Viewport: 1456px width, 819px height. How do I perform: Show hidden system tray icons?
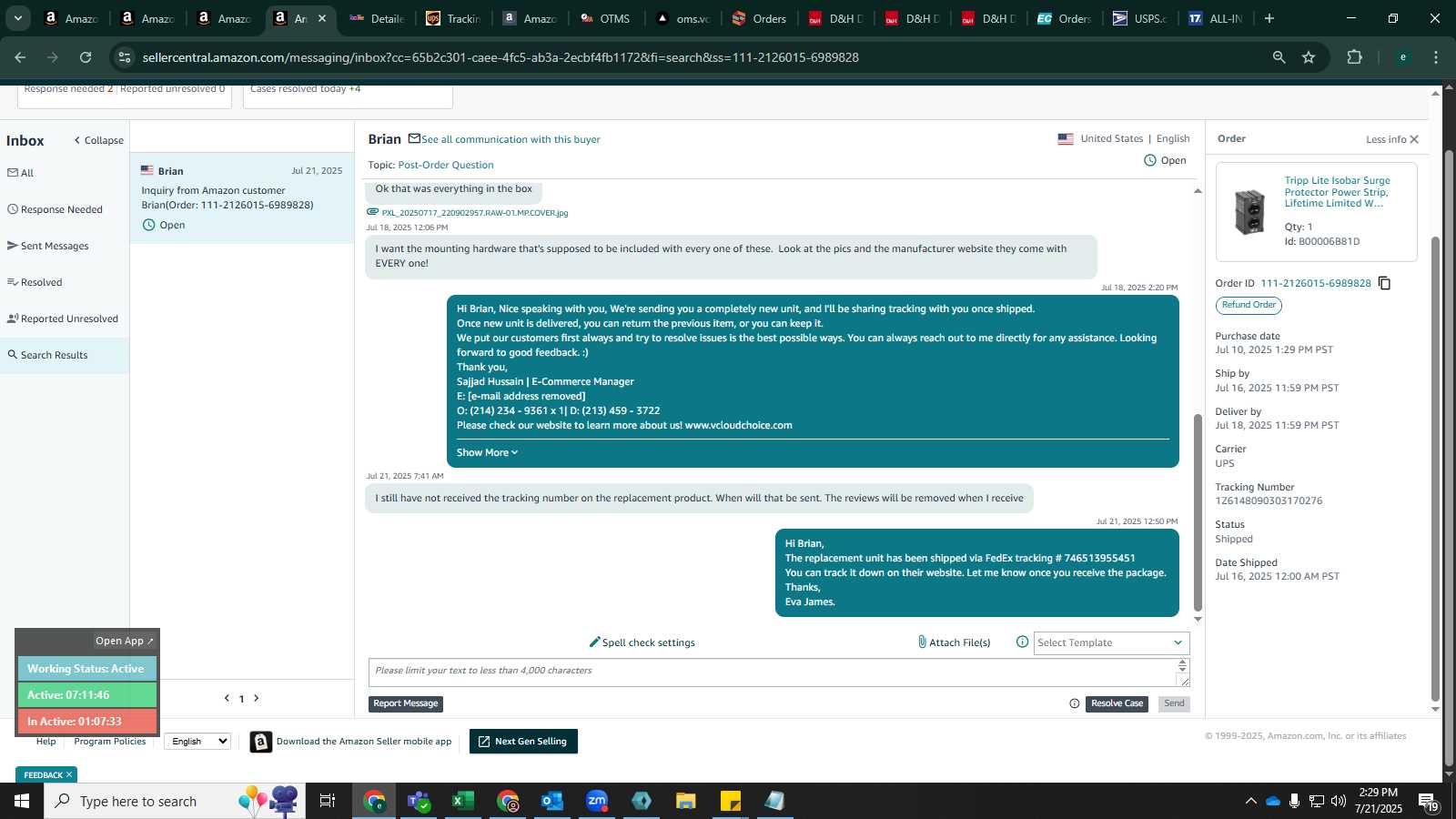click(1250, 801)
